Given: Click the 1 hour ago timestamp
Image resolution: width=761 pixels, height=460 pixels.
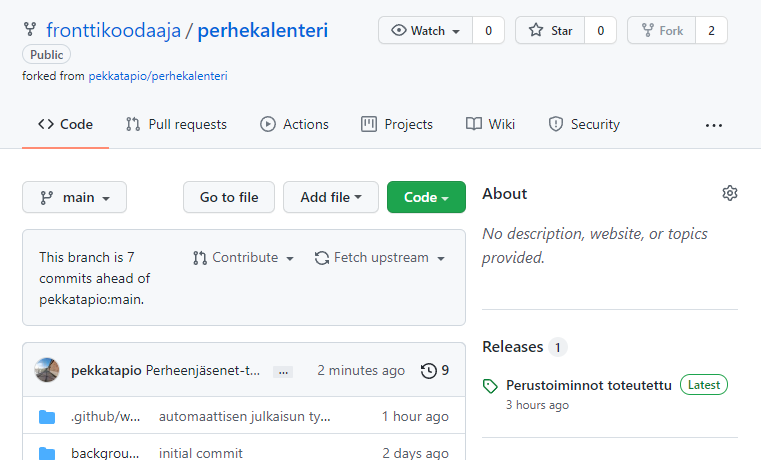Looking at the screenshot, I should tap(415, 416).
